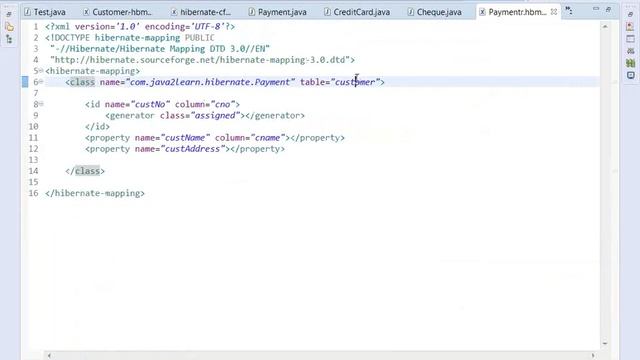Restore the right minimized view stack

click(x=630, y=14)
